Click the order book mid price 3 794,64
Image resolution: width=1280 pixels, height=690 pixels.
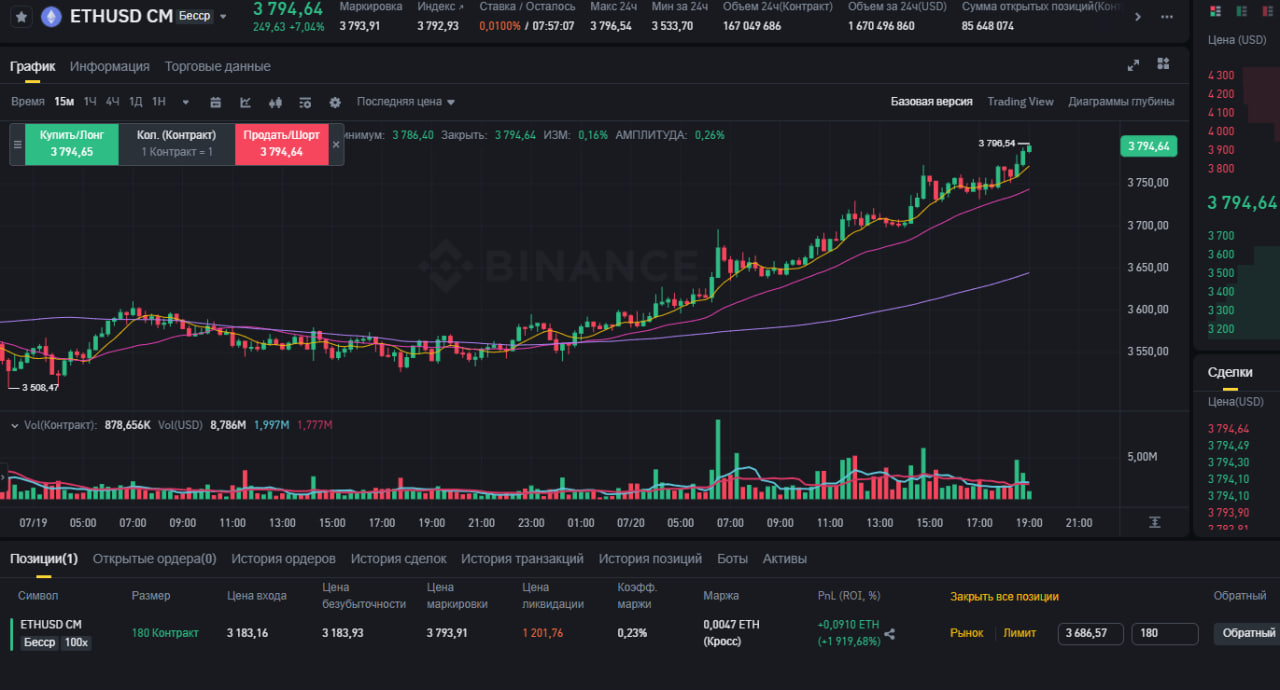pos(1242,202)
